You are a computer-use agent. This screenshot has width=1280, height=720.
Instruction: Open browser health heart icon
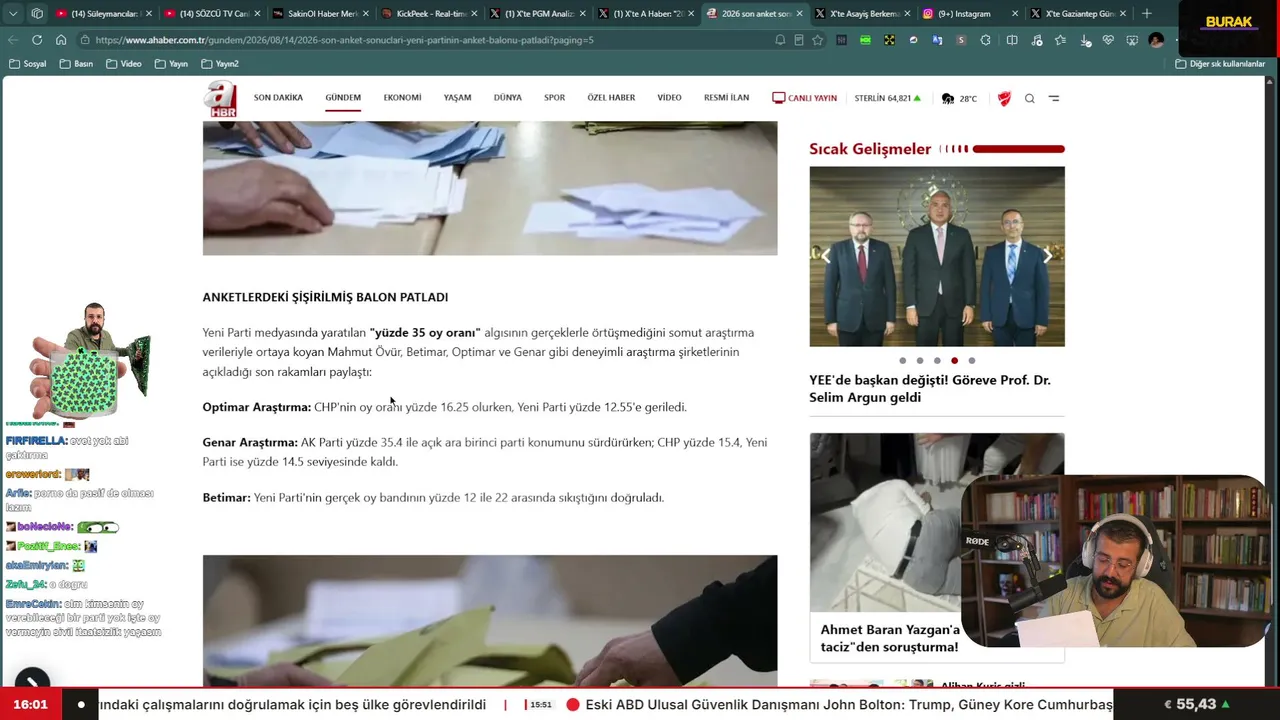pos(1108,40)
